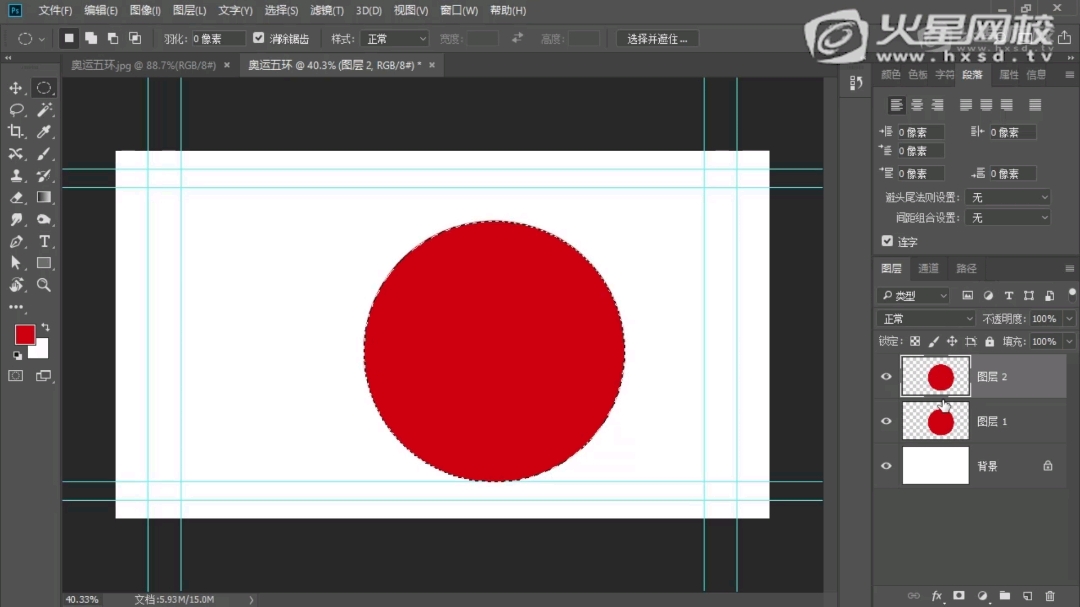Lock image pixels with brush icon
This screenshot has width=1080, height=607.
click(x=933, y=341)
